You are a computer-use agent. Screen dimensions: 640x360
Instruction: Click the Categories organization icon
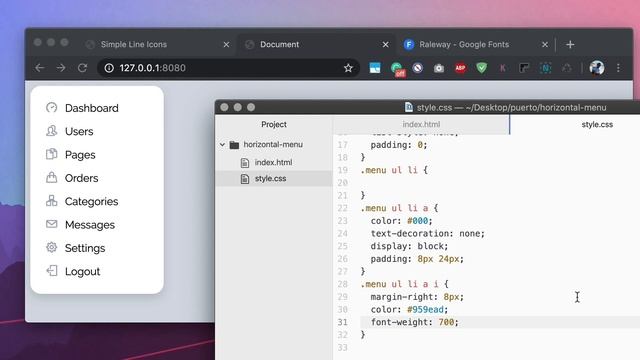point(51,200)
